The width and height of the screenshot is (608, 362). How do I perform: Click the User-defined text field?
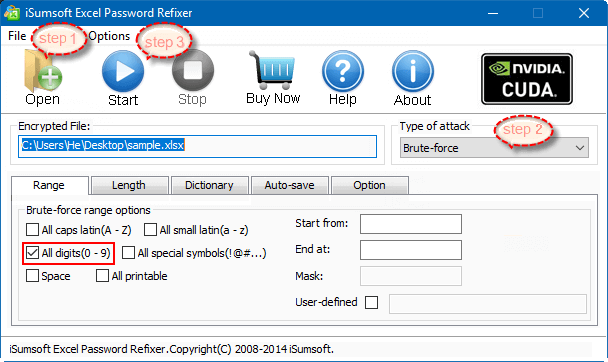tap(488, 303)
